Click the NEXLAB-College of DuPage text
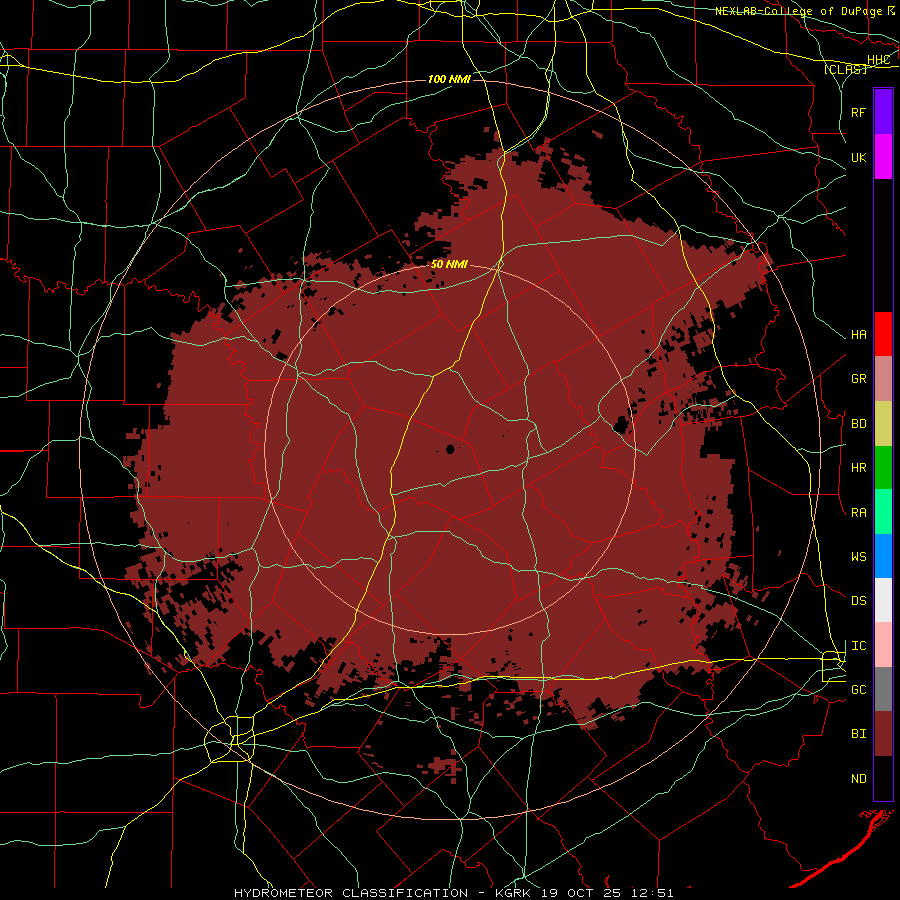 tap(798, 11)
